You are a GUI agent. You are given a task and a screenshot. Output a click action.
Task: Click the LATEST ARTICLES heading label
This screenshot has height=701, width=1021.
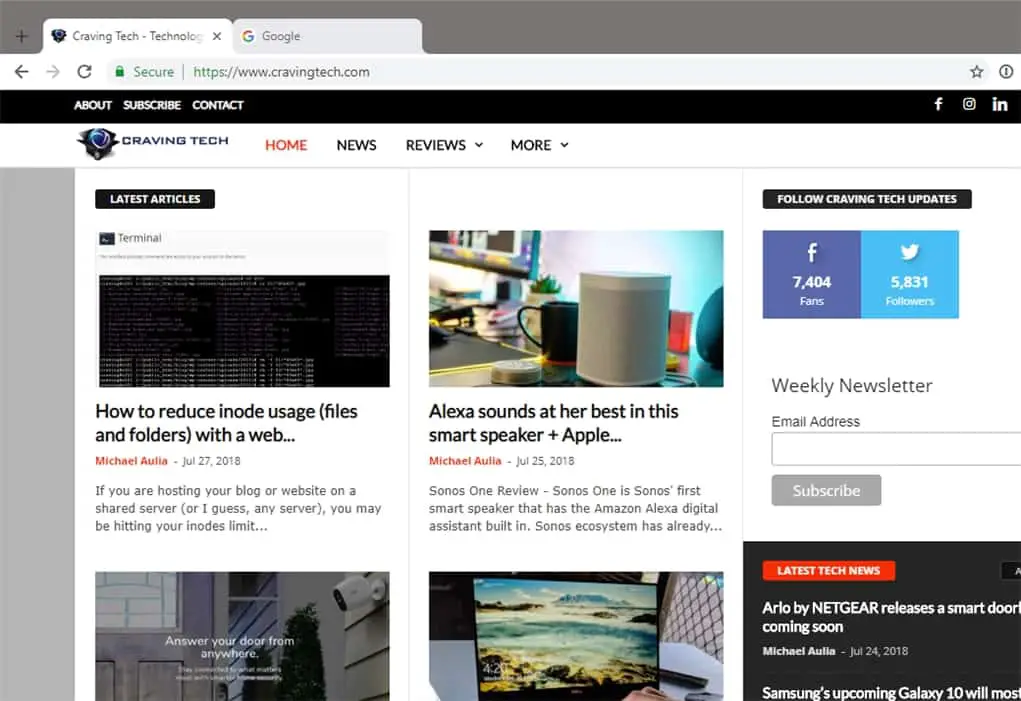(x=155, y=199)
